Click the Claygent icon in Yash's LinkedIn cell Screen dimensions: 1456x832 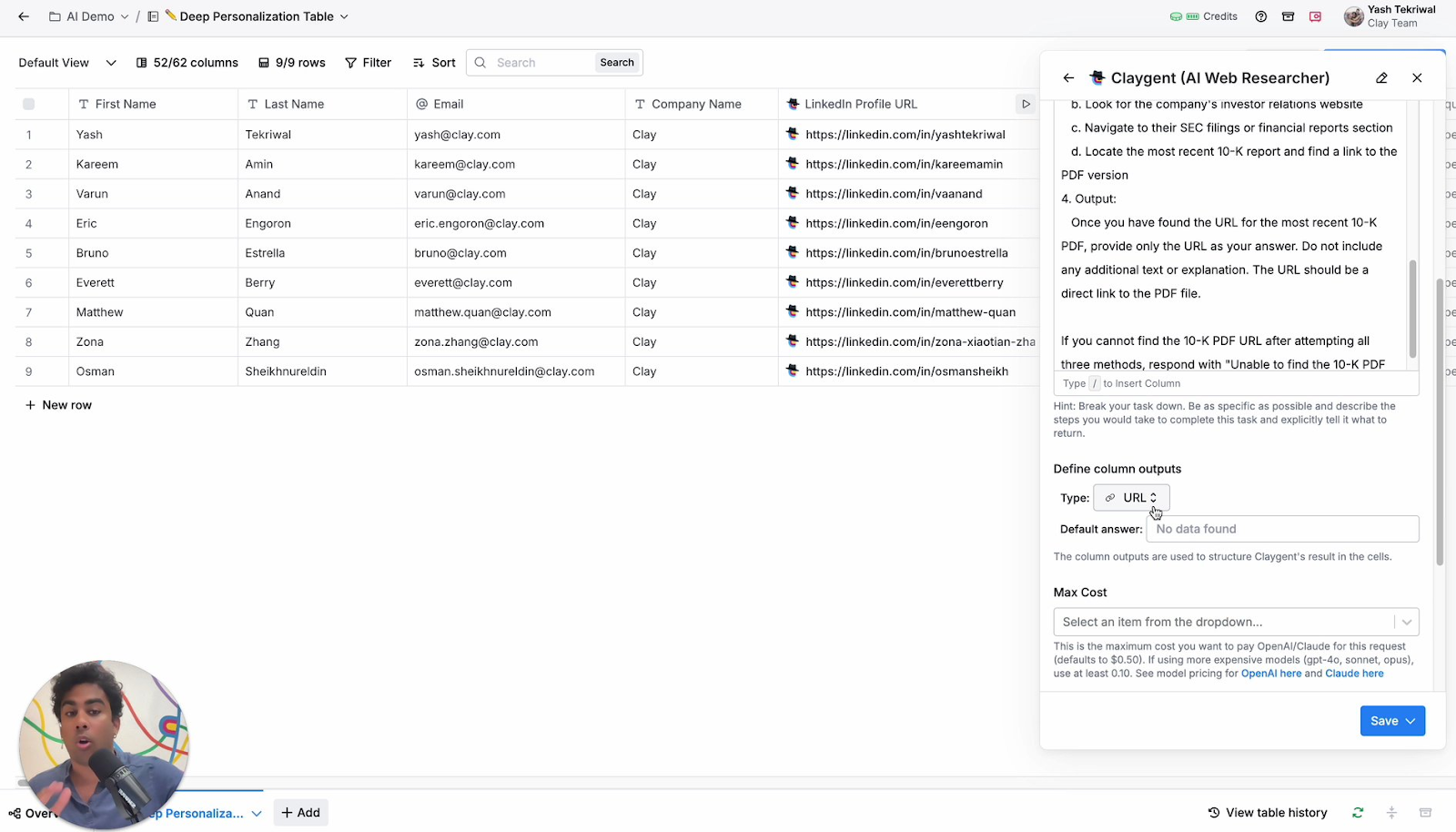[x=793, y=134]
